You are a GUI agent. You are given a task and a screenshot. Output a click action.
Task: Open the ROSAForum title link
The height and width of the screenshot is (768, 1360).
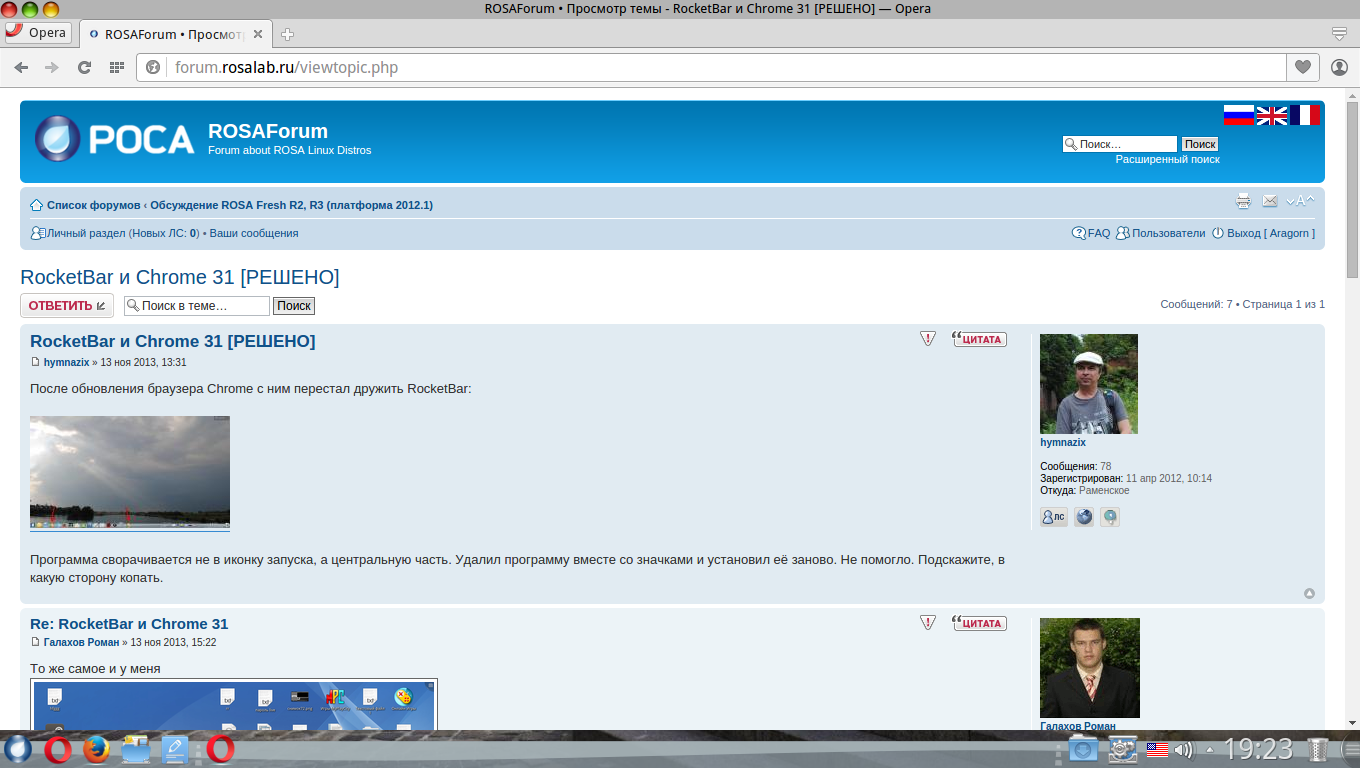pyautogui.click(x=268, y=131)
